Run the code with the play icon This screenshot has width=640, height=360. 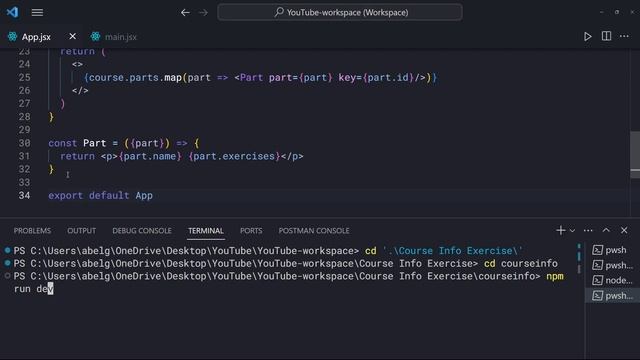[x=587, y=36]
